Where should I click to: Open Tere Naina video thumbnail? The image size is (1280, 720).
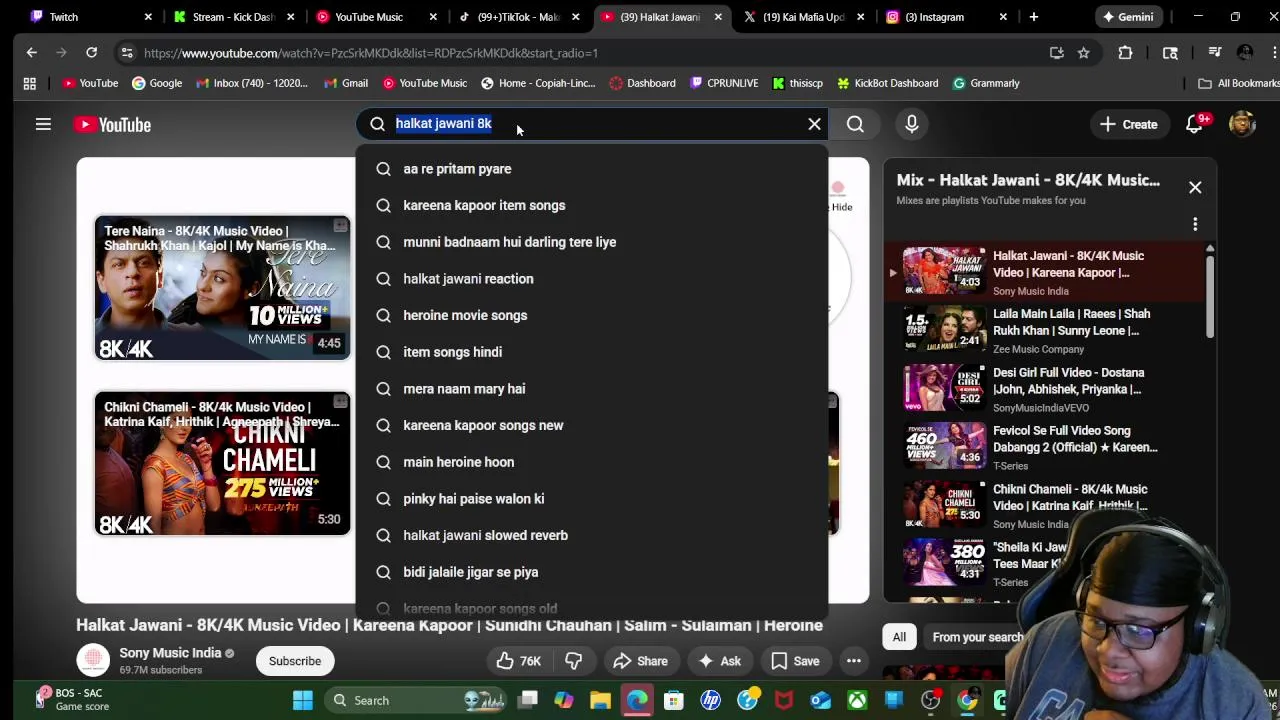222,288
